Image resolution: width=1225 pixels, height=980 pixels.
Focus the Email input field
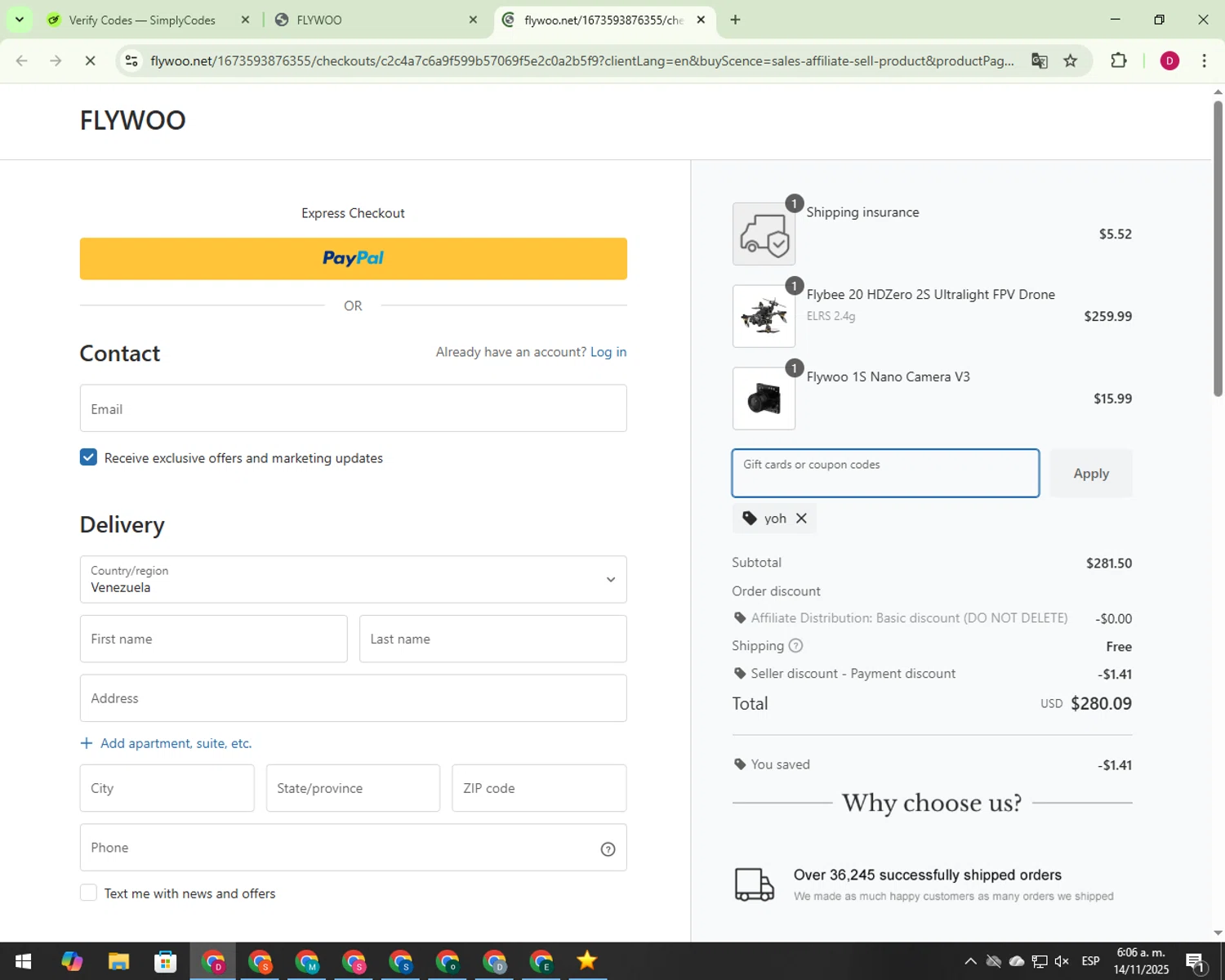click(x=353, y=408)
